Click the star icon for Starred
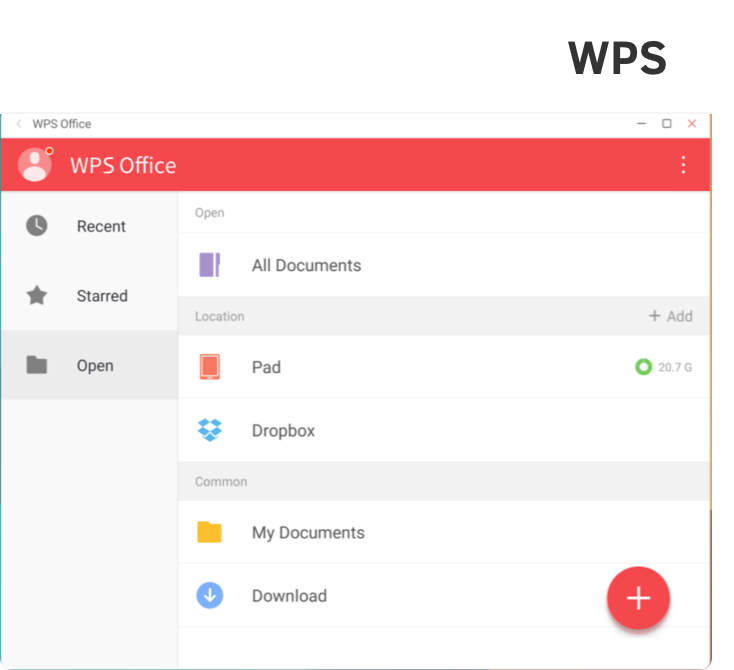Viewport: 734px width, 670px height. [37, 296]
